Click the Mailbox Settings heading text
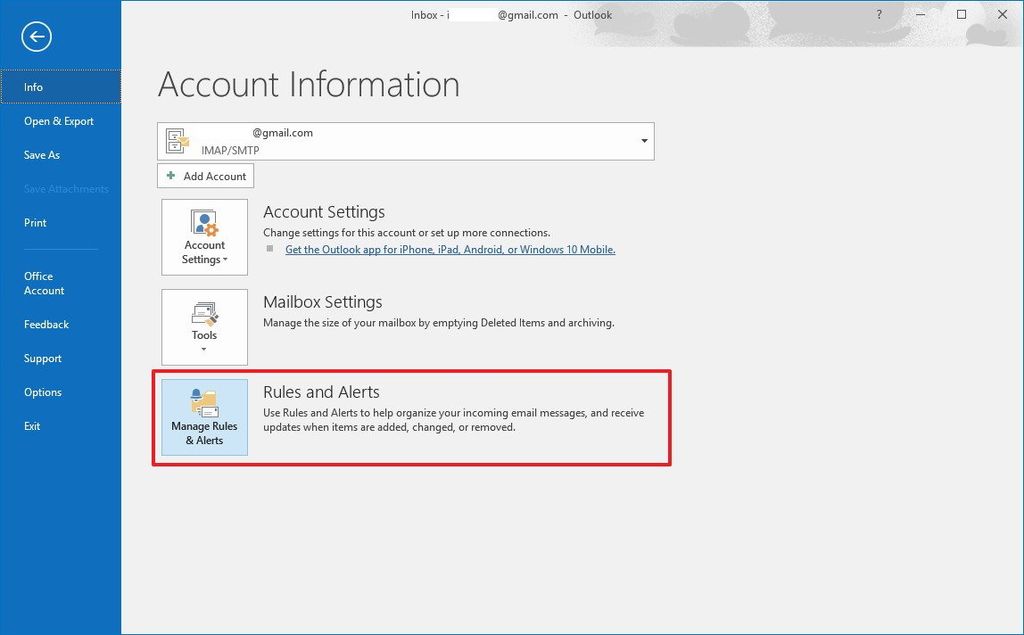1024x635 pixels. [x=323, y=302]
